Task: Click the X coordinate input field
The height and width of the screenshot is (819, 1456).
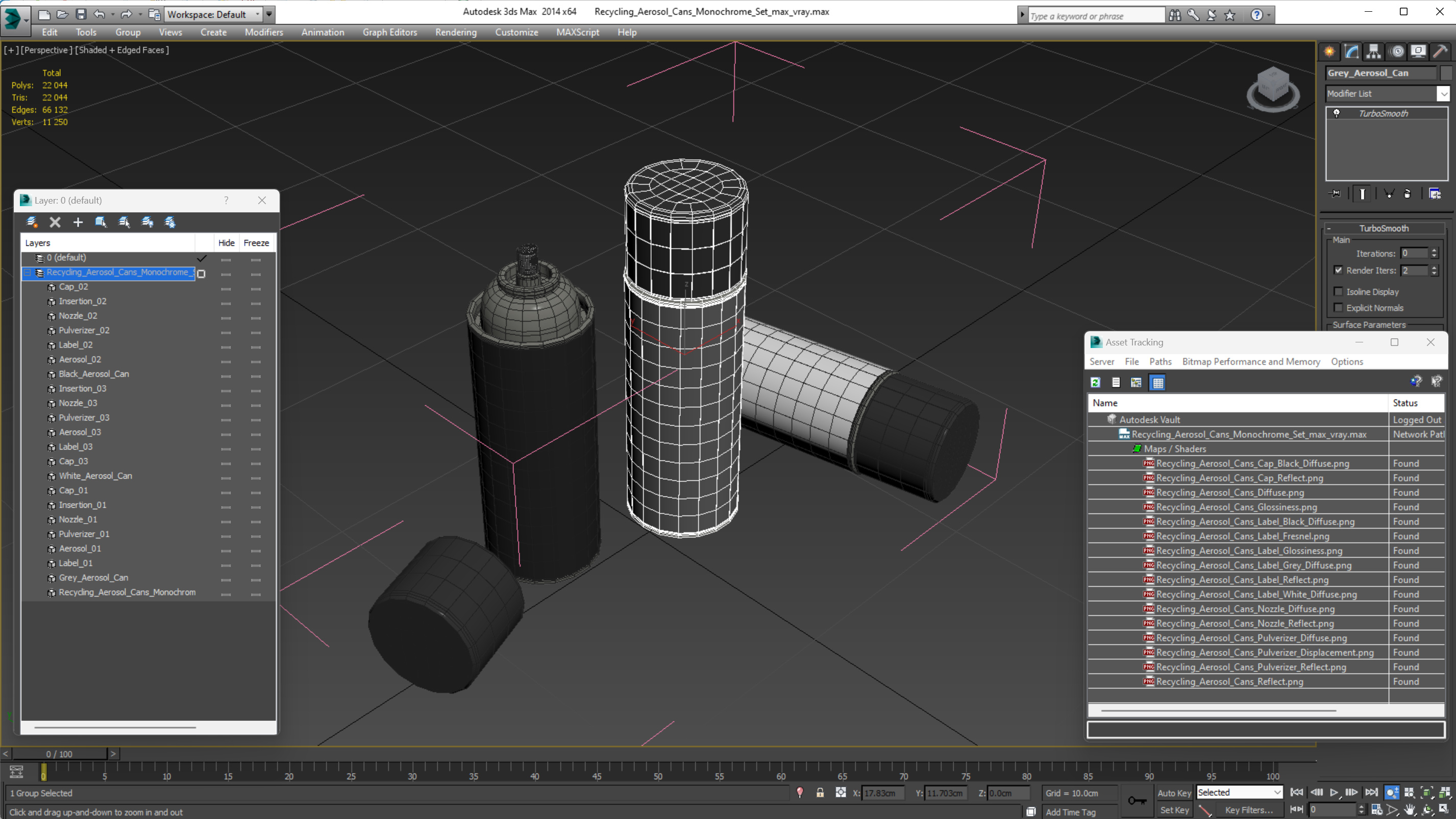Action: click(x=883, y=793)
